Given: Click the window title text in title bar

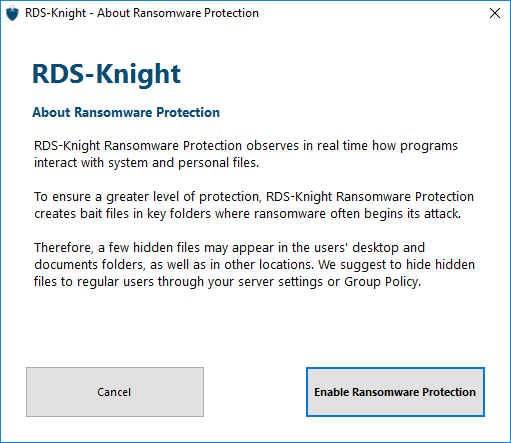Looking at the screenshot, I should click(142, 13).
